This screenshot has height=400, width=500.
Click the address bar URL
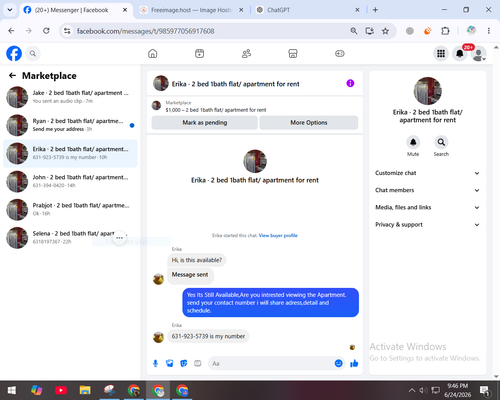coord(145,31)
